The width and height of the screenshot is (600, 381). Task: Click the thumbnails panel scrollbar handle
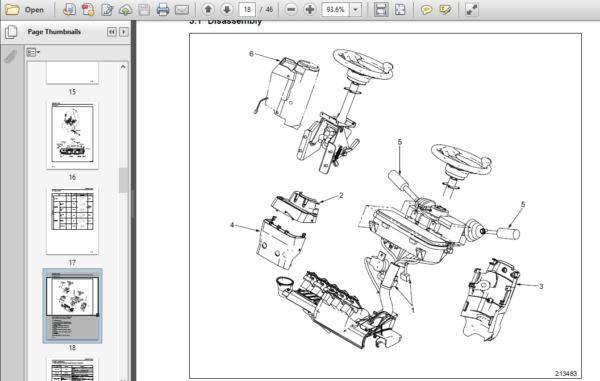coord(123,180)
